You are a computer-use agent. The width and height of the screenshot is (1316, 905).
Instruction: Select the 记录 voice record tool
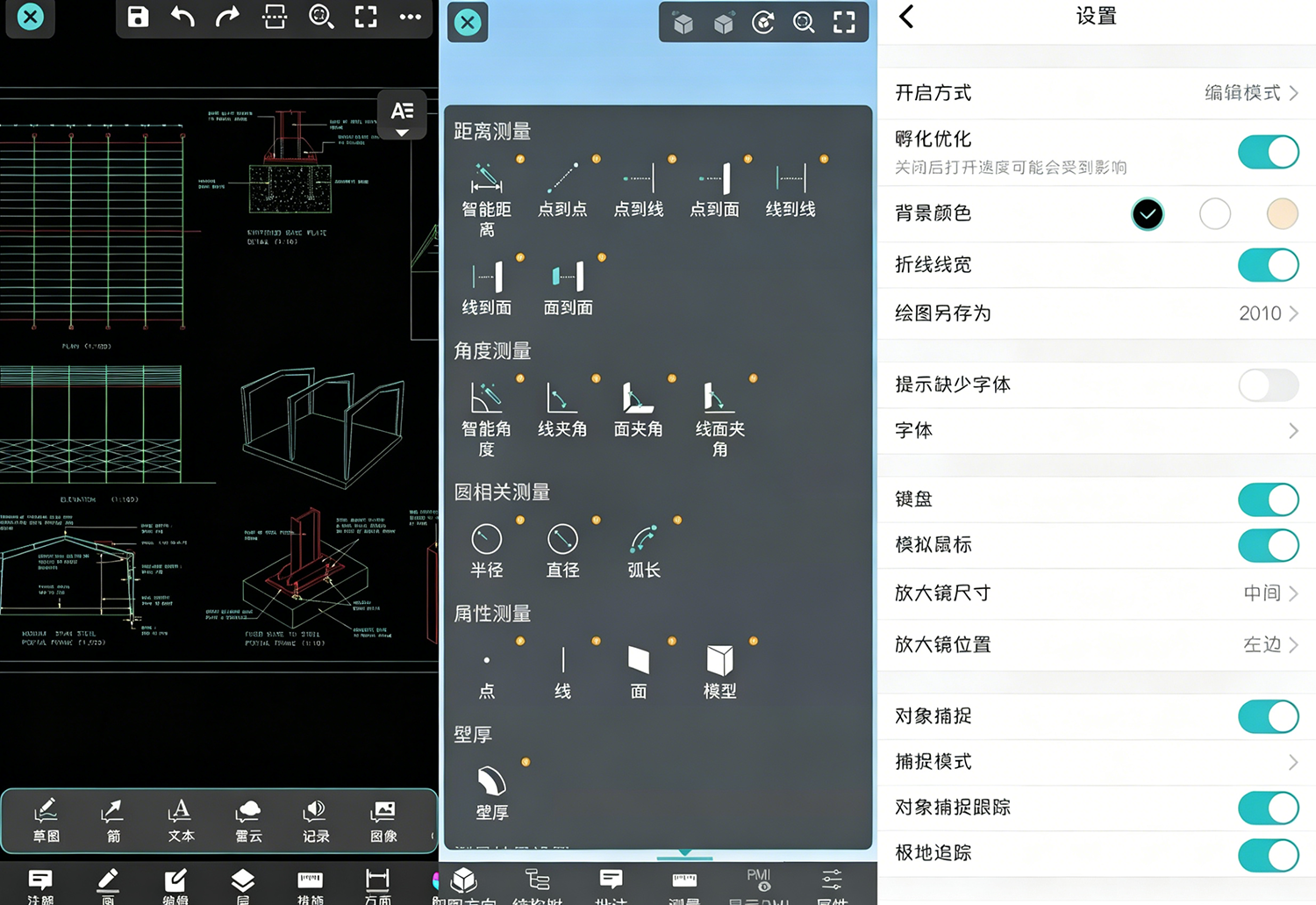click(x=316, y=821)
